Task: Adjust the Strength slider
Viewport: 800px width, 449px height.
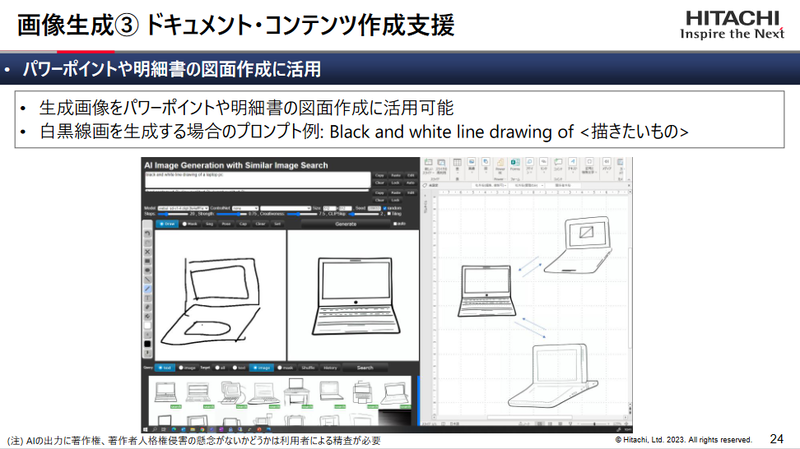Action: pyautogui.click(x=232, y=214)
